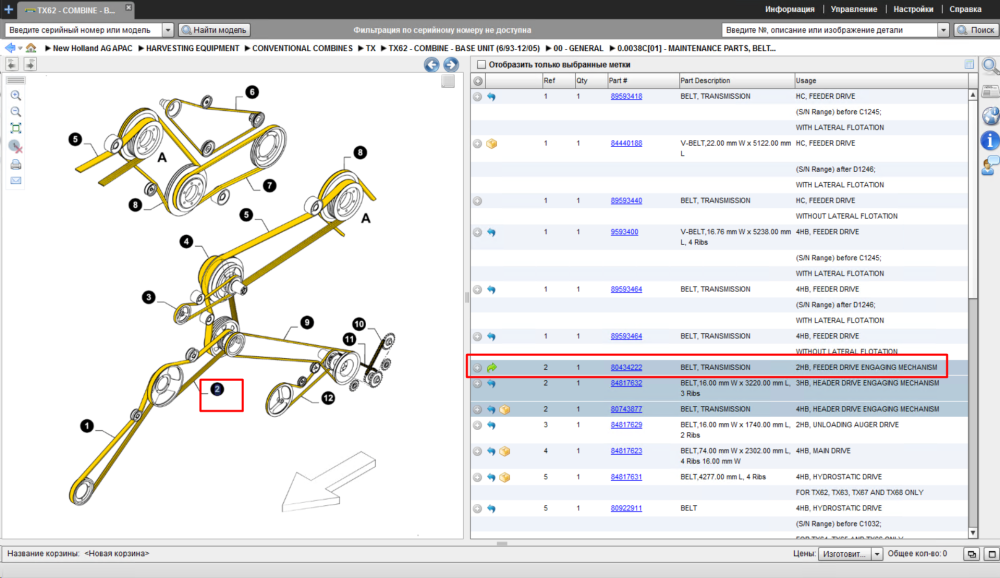Clear selected callouts on the diagram
This screenshot has width=1000, height=578.
click(16, 147)
